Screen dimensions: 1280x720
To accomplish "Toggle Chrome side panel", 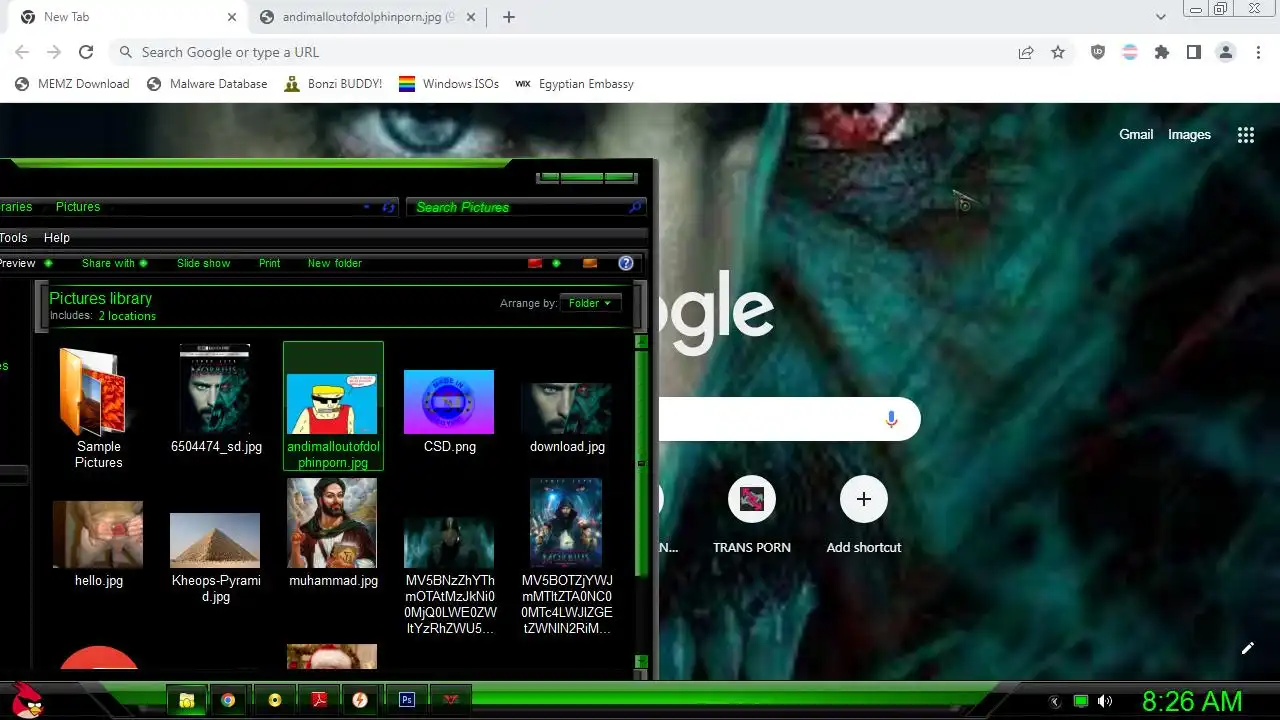I will coord(1194,52).
